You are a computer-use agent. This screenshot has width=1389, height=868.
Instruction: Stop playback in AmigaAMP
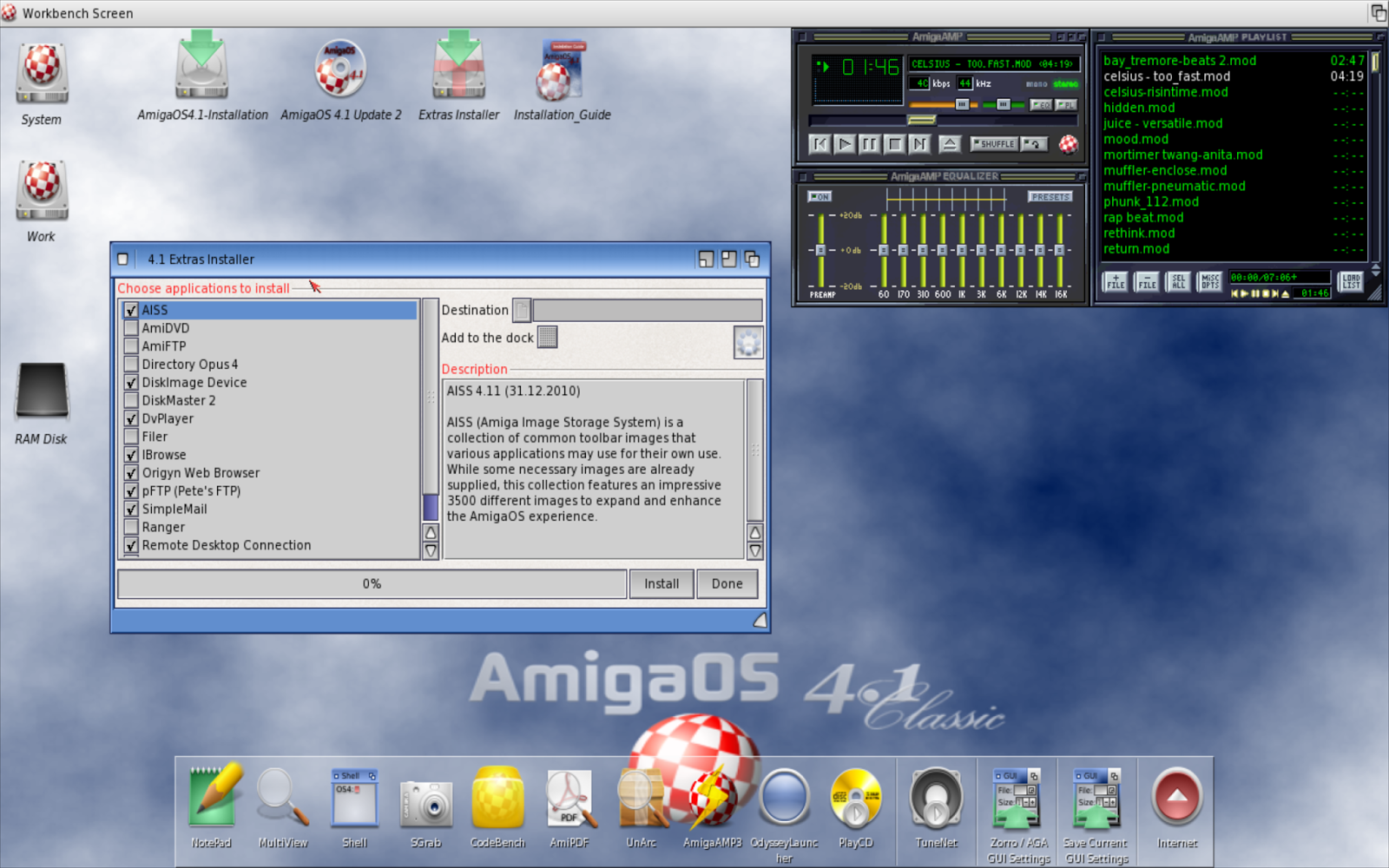894,144
